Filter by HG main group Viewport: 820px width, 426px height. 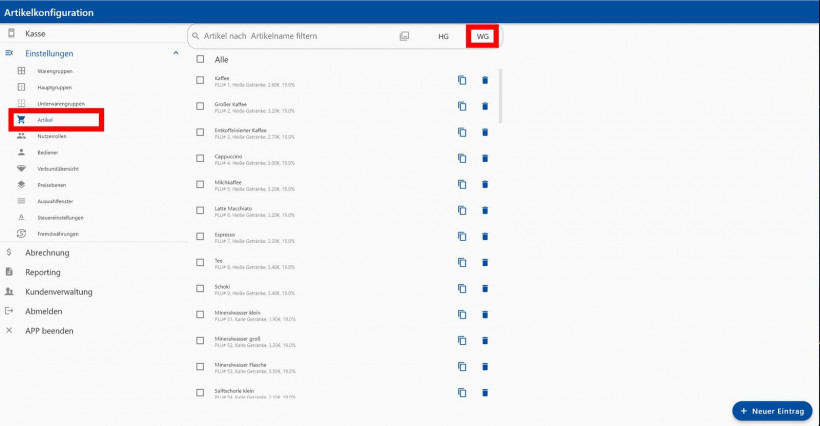(443, 36)
